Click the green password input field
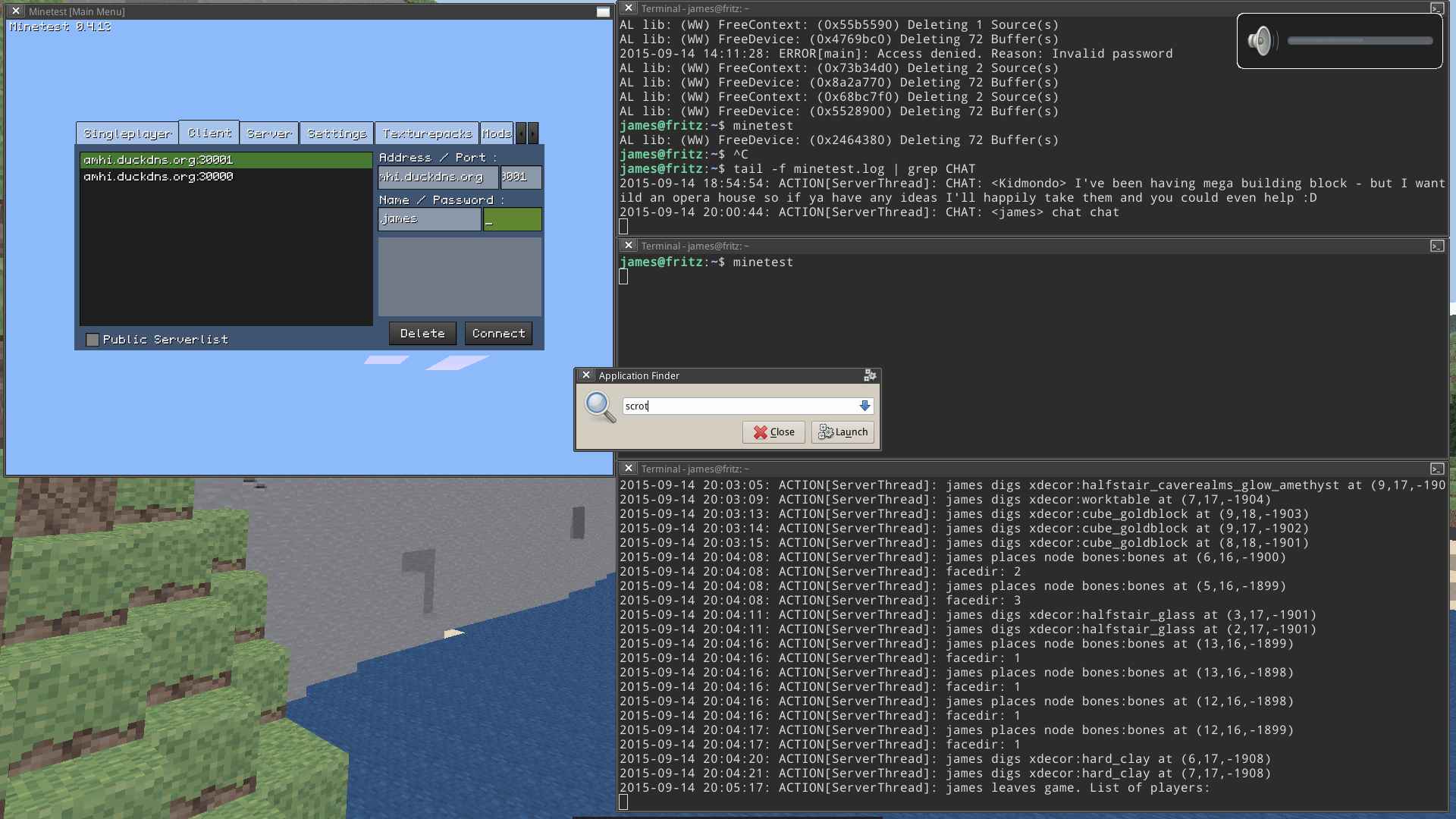Screen dimensions: 1456x819 [513, 219]
